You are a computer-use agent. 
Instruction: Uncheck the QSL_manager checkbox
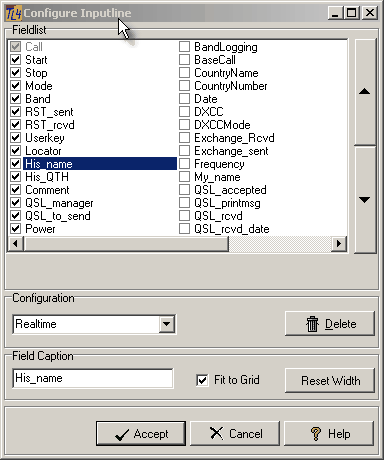(16, 203)
